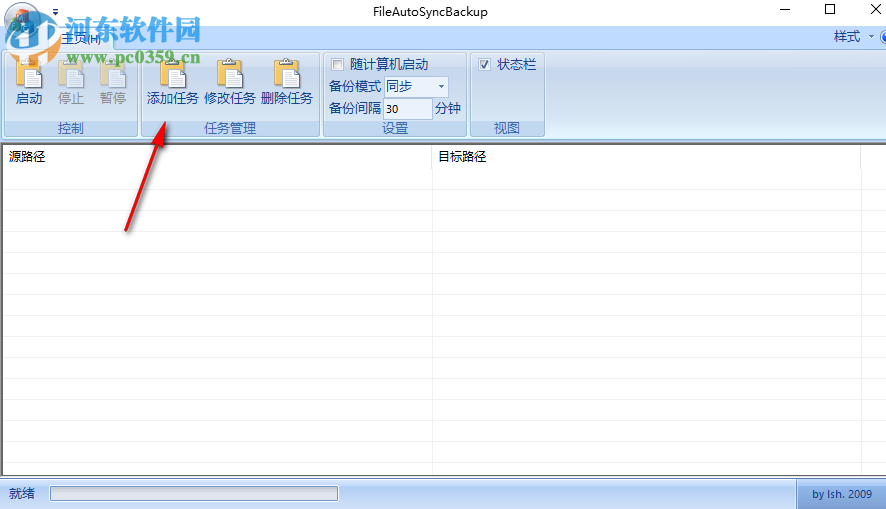The height and width of the screenshot is (509, 886).
Task: Click the 备份间隔 minutes input field
Action: tap(408, 108)
